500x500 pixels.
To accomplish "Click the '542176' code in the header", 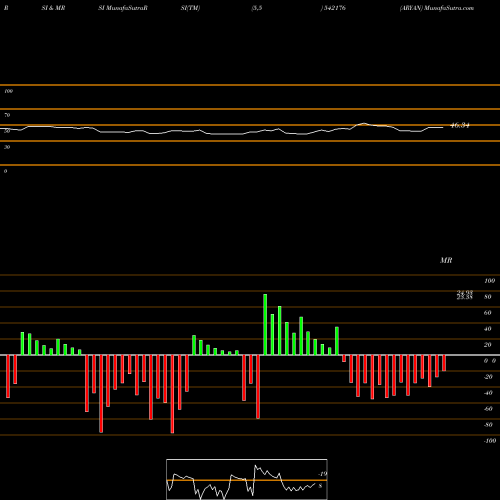I will 334,8.
